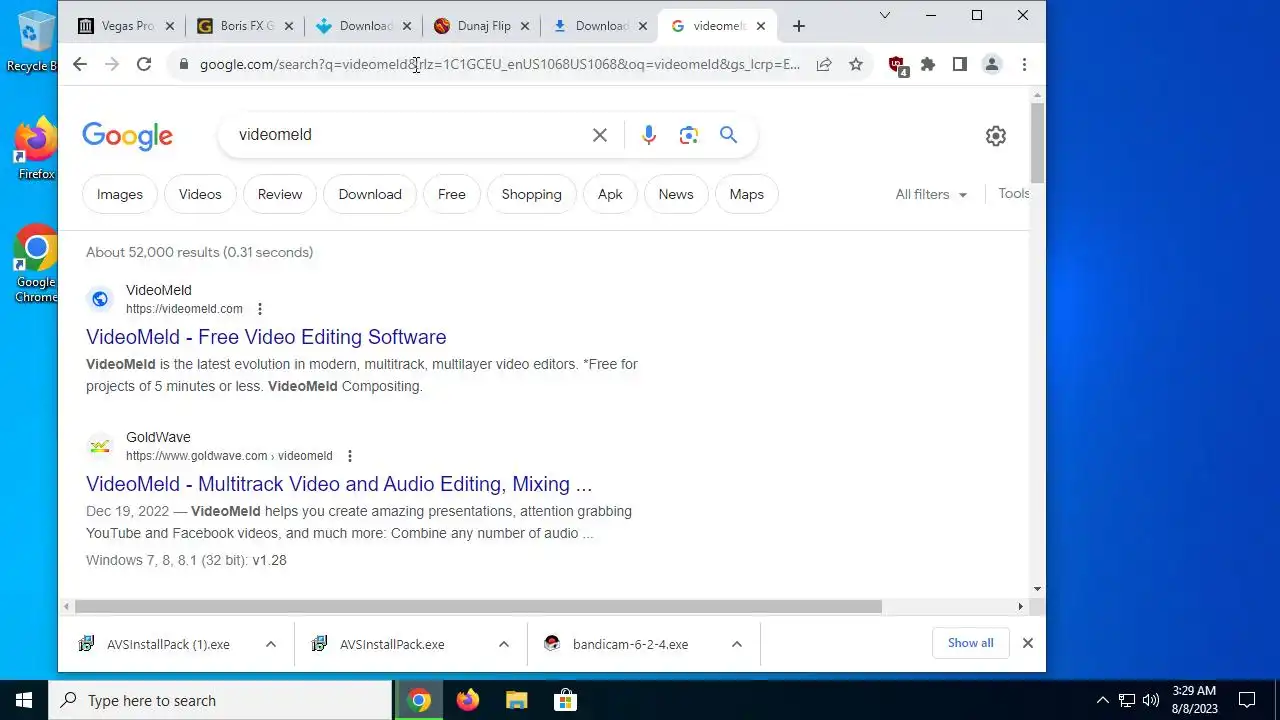Select the Apk filter chip
1280x720 pixels.
click(x=610, y=194)
